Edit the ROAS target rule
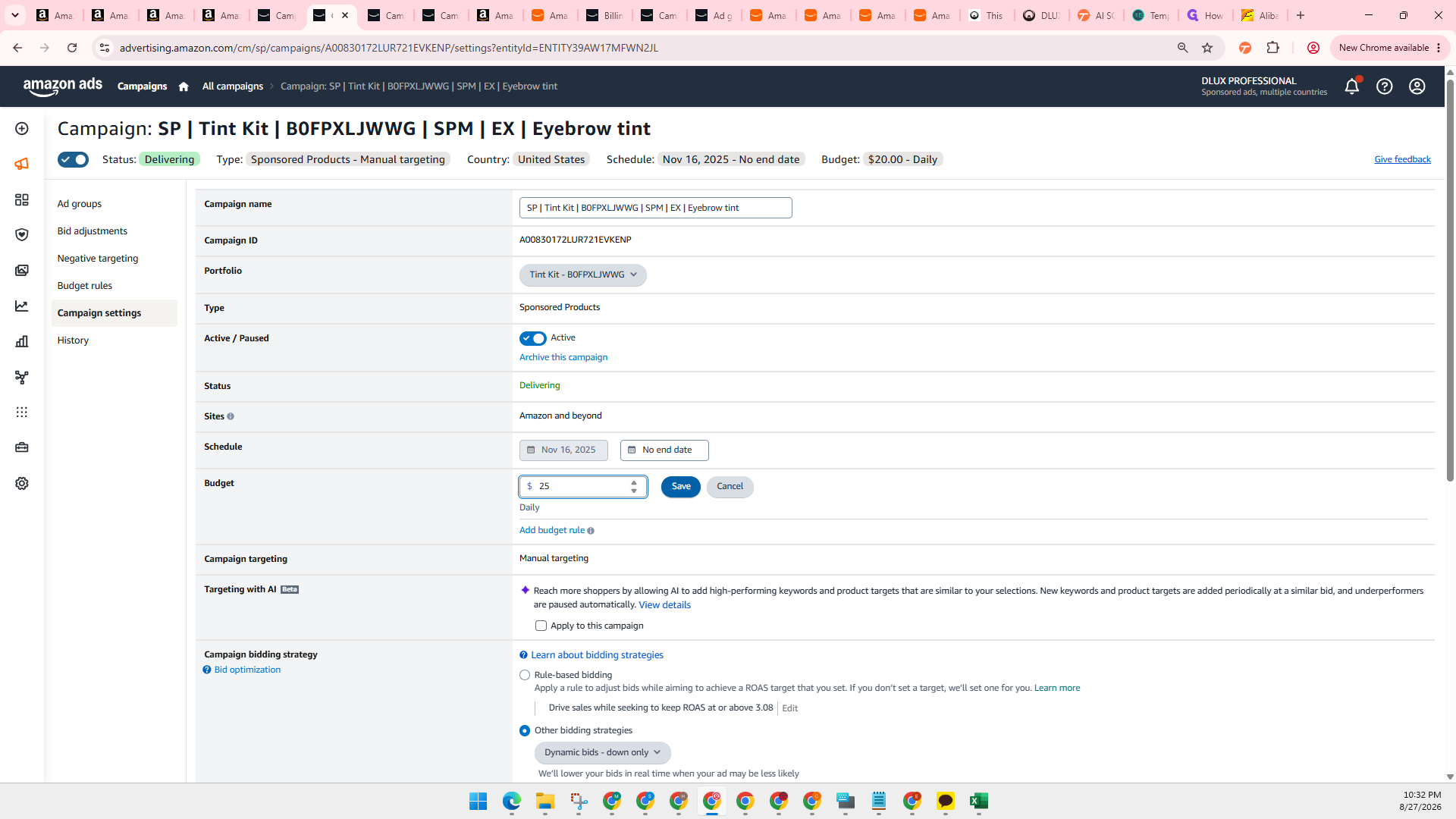 [789, 708]
